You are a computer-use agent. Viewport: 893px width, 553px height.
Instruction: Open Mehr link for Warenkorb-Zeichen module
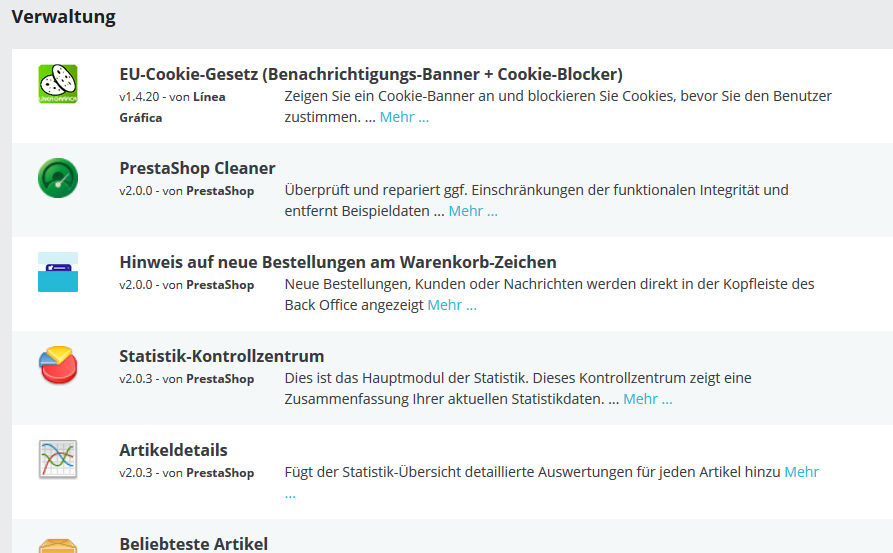pyautogui.click(x=452, y=305)
